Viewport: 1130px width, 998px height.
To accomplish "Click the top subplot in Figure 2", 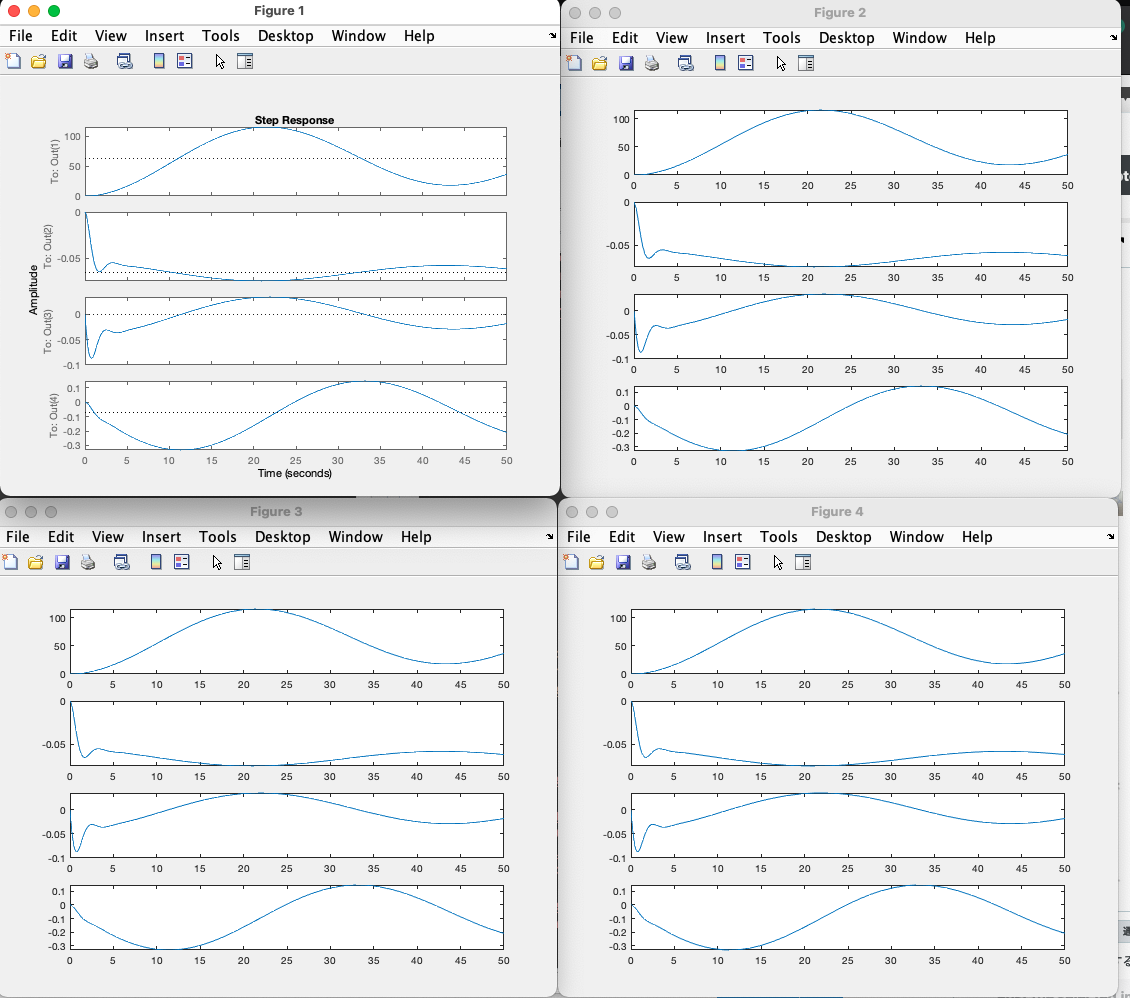I will click(850, 143).
